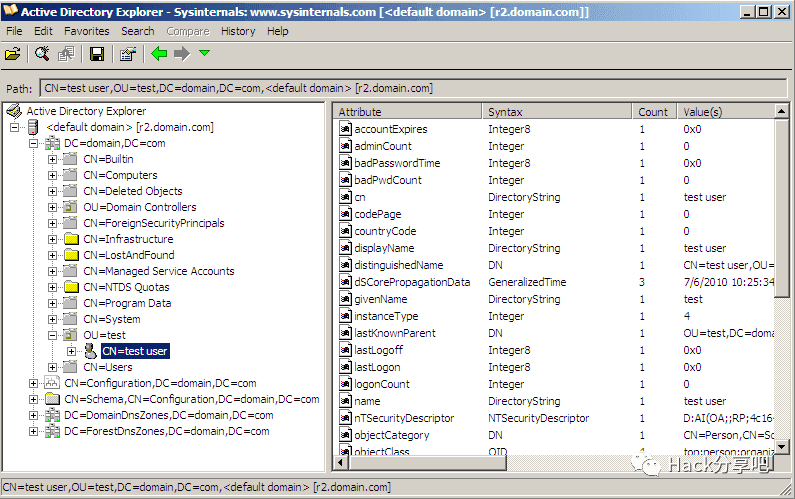Open the History menu
The width and height of the screenshot is (795, 499).
point(238,31)
